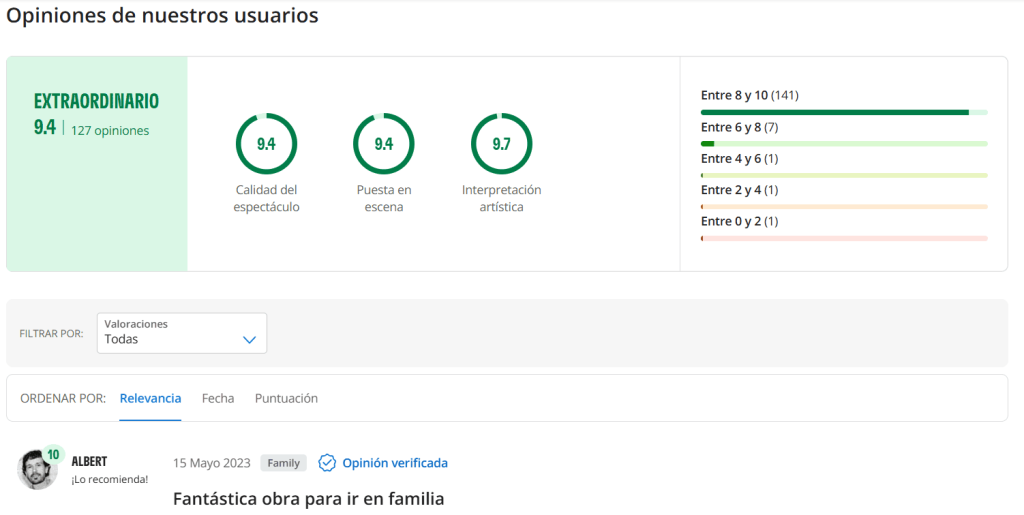Select the Entre 2 y 4 rating row

click(x=844, y=198)
